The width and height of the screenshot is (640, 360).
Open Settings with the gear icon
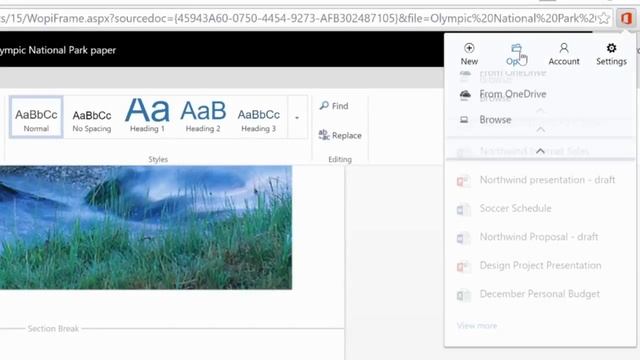tap(611, 54)
